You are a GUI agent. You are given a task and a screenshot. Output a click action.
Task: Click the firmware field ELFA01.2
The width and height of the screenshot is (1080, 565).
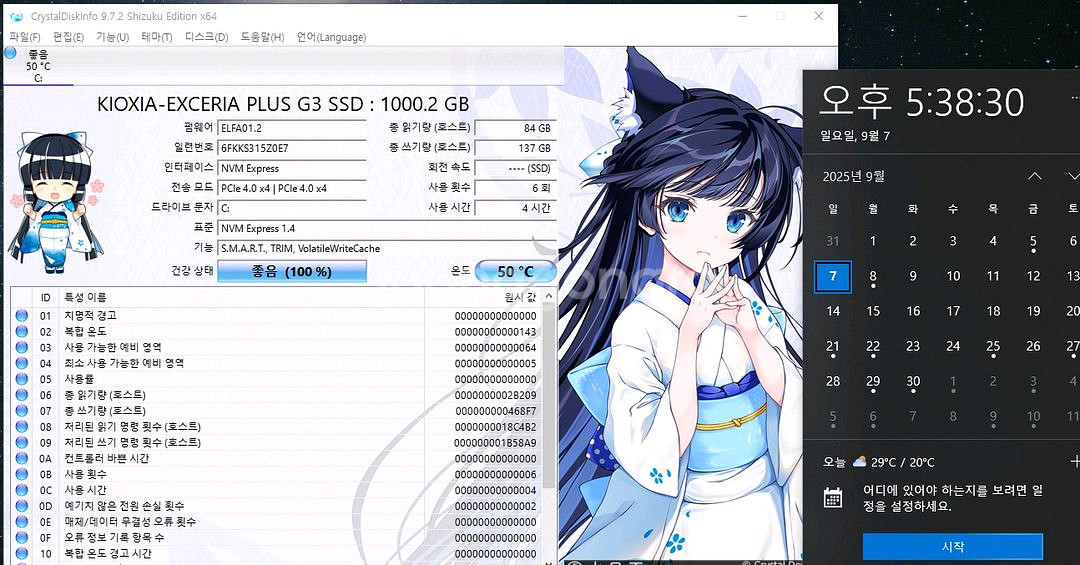(x=292, y=128)
